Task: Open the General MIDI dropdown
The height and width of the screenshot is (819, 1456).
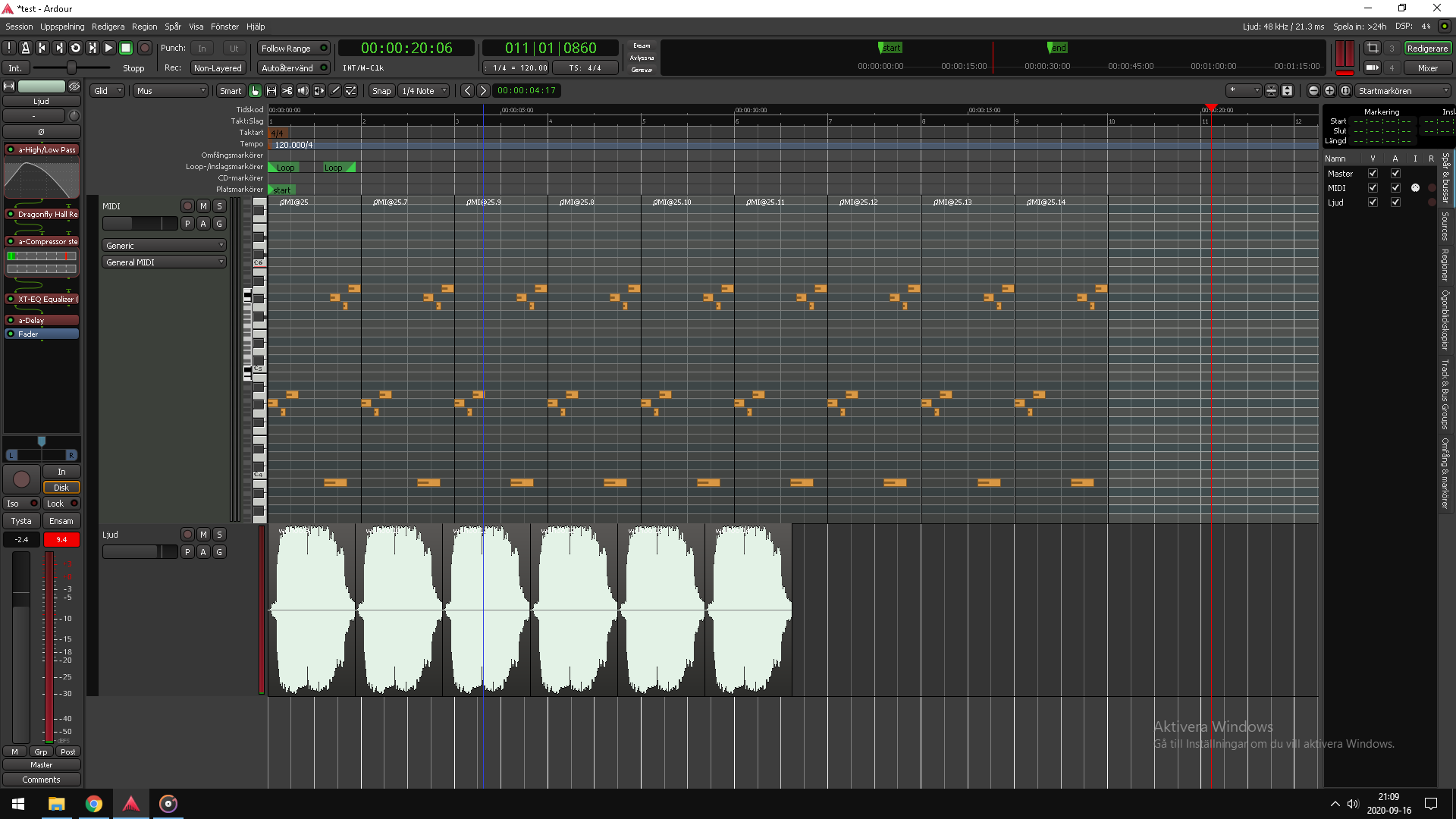Action: click(164, 262)
